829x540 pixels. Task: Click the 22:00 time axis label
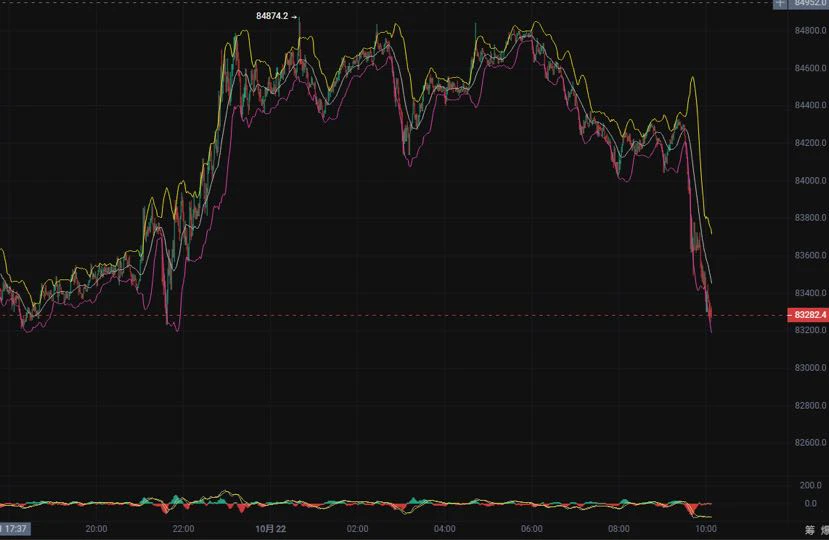pos(183,529)
